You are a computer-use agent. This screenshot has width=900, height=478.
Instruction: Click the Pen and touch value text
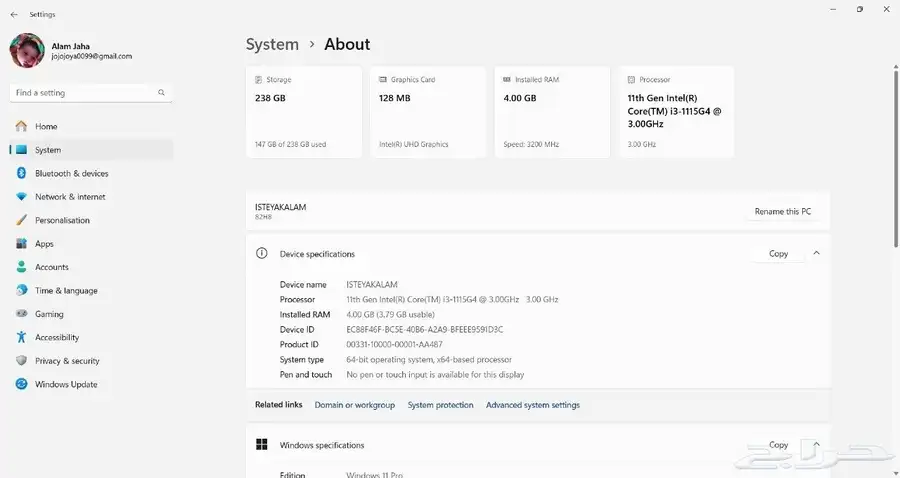(435, 375)
